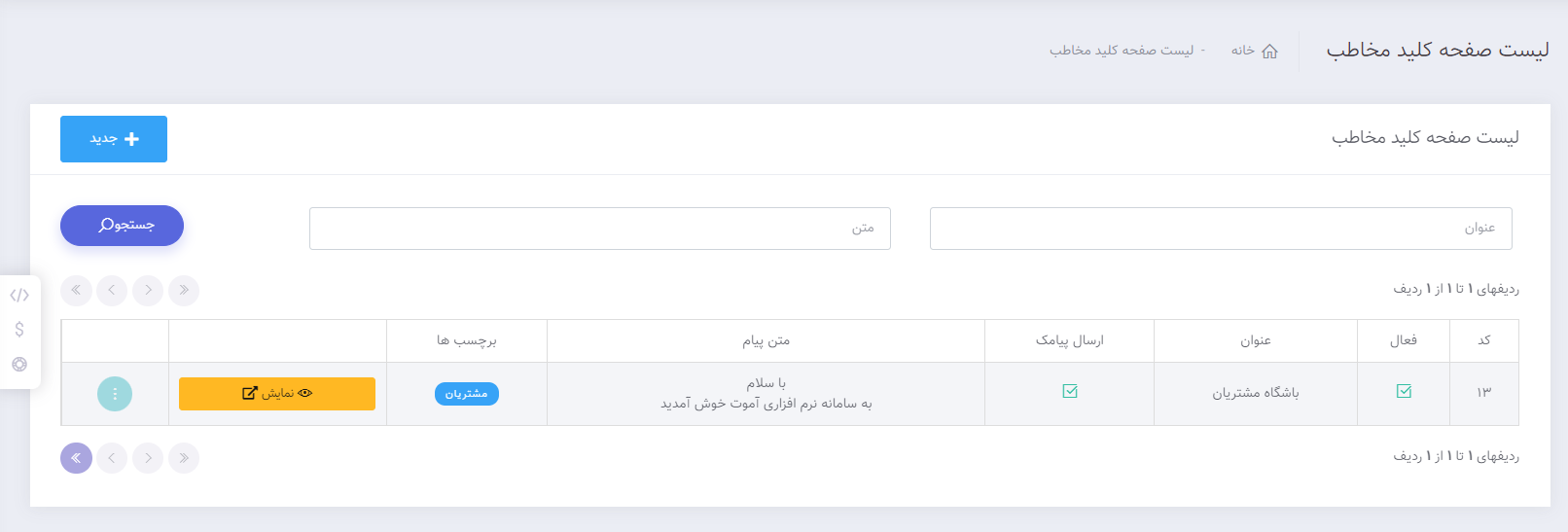Click the double-right chevron below the table
1568x532 pixels.
(x=184, y=458)
